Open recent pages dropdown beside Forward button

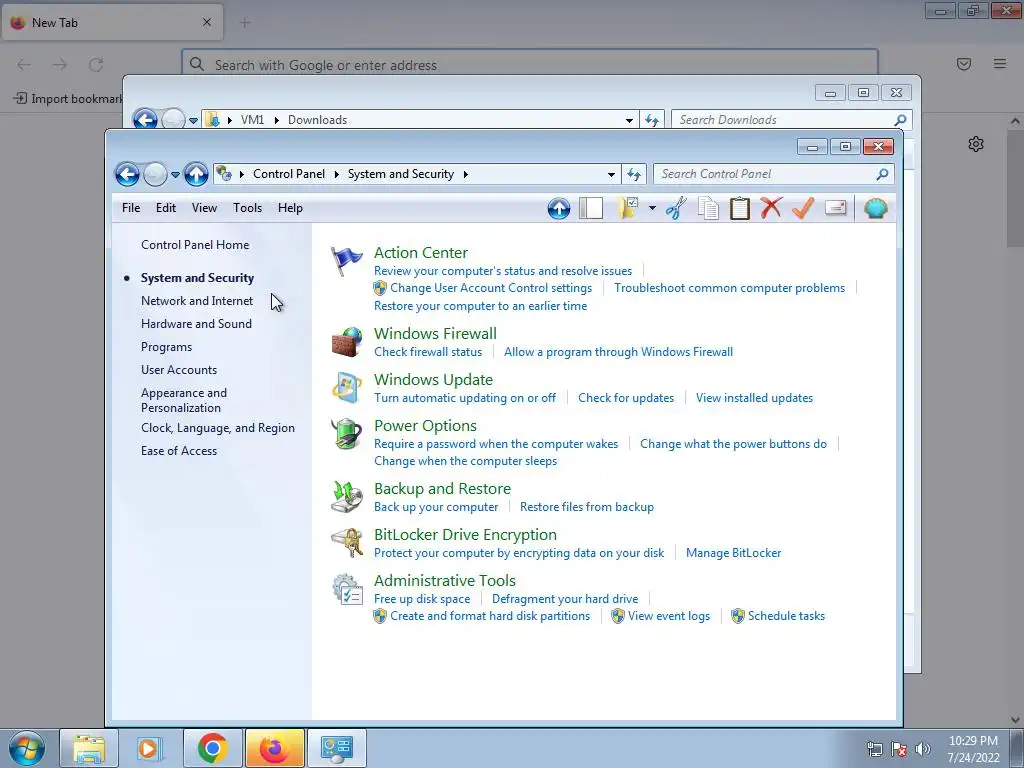(x=175, y=174)
